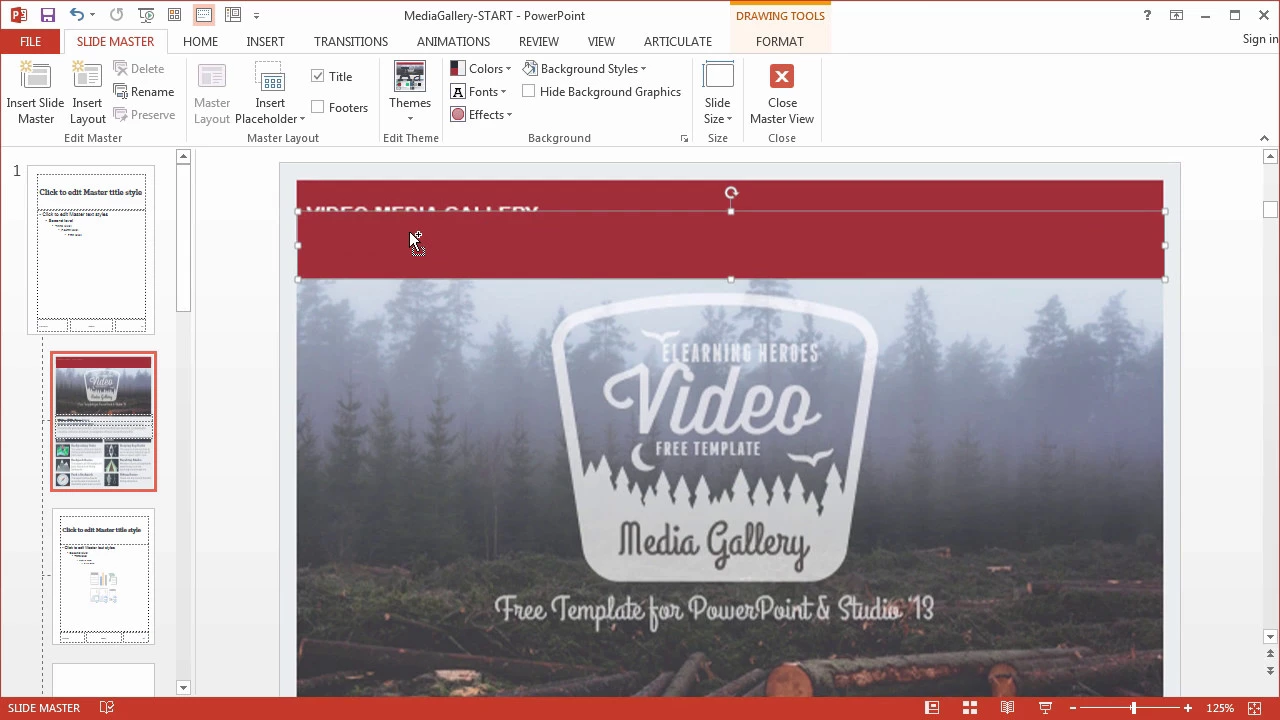Switch to the VIEW tab
Viewport: 1280px width, 720px height.
coord(601,41)
